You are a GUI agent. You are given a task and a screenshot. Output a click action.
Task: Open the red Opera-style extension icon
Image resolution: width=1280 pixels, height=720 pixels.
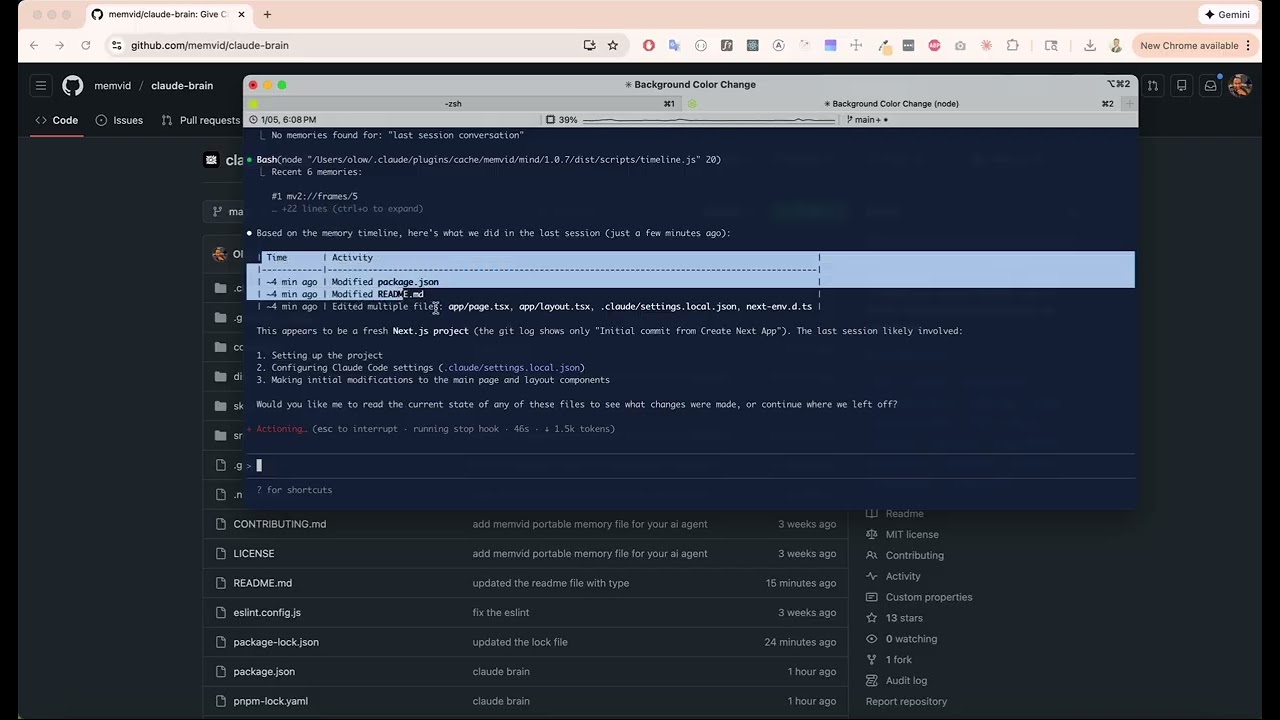click(649, 45)
